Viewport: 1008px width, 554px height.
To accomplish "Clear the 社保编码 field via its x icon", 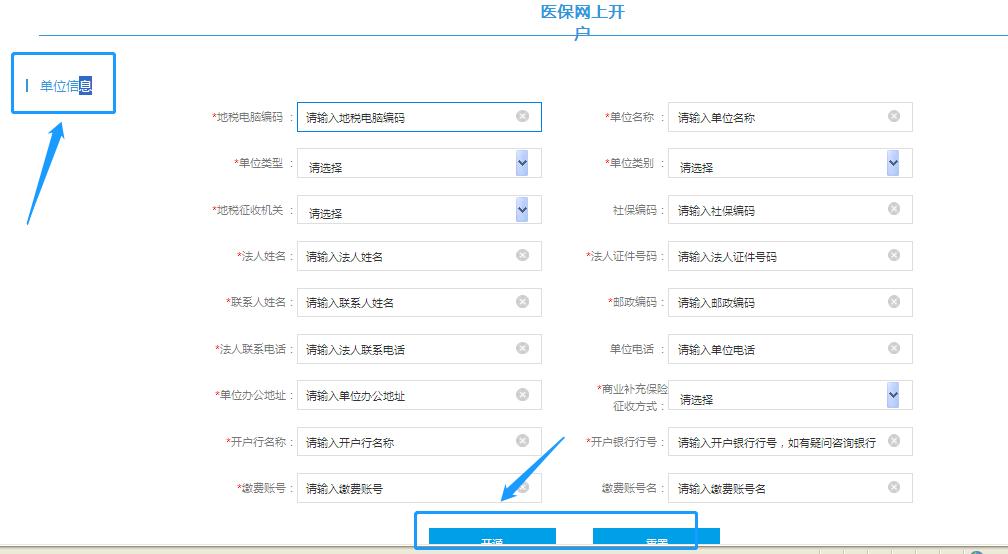I will click(894, 209).
